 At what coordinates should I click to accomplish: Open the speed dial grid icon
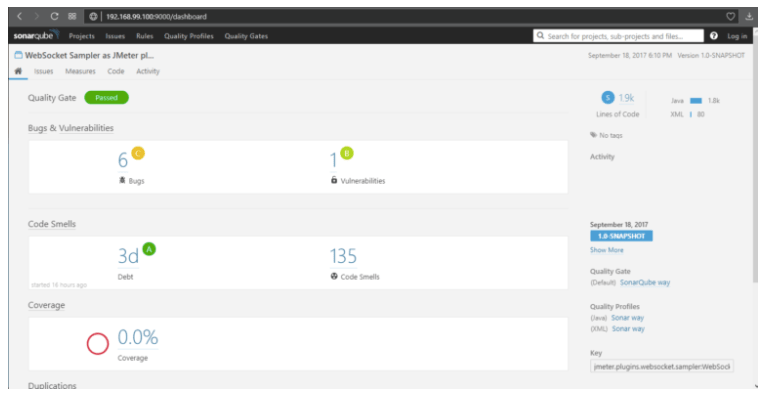(72, 16)
